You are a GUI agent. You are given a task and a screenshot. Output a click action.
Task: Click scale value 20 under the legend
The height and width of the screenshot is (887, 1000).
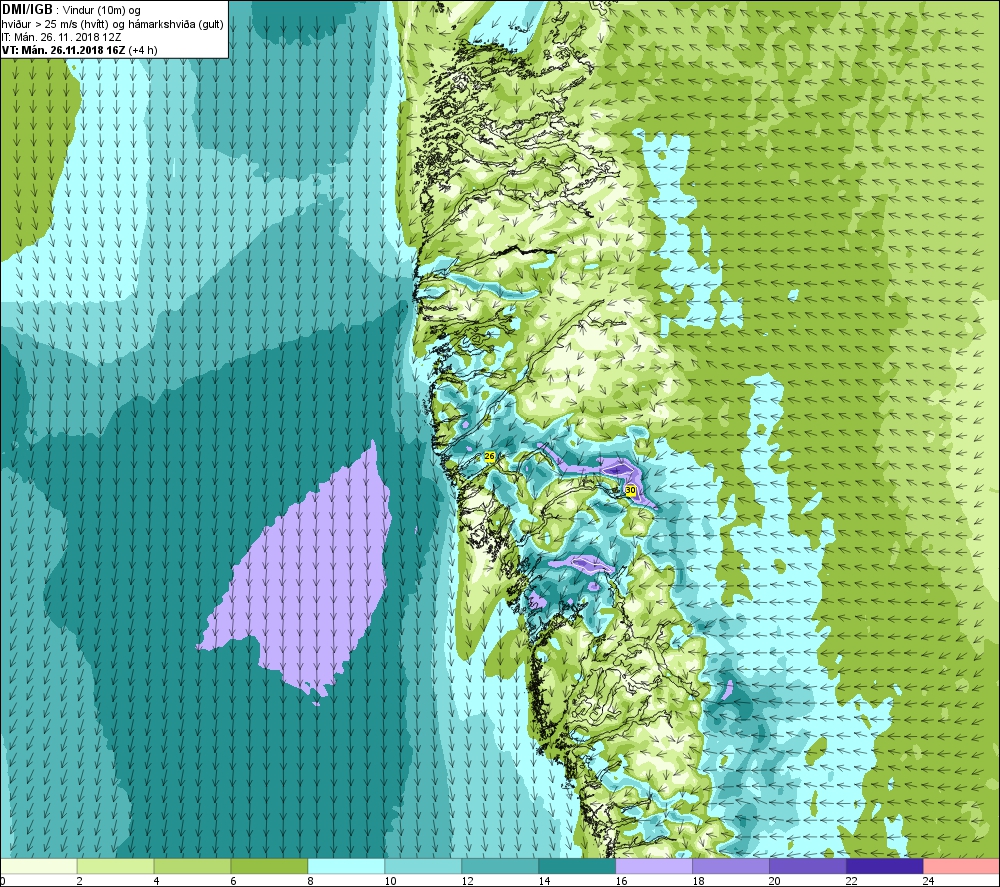coord(774,881)
